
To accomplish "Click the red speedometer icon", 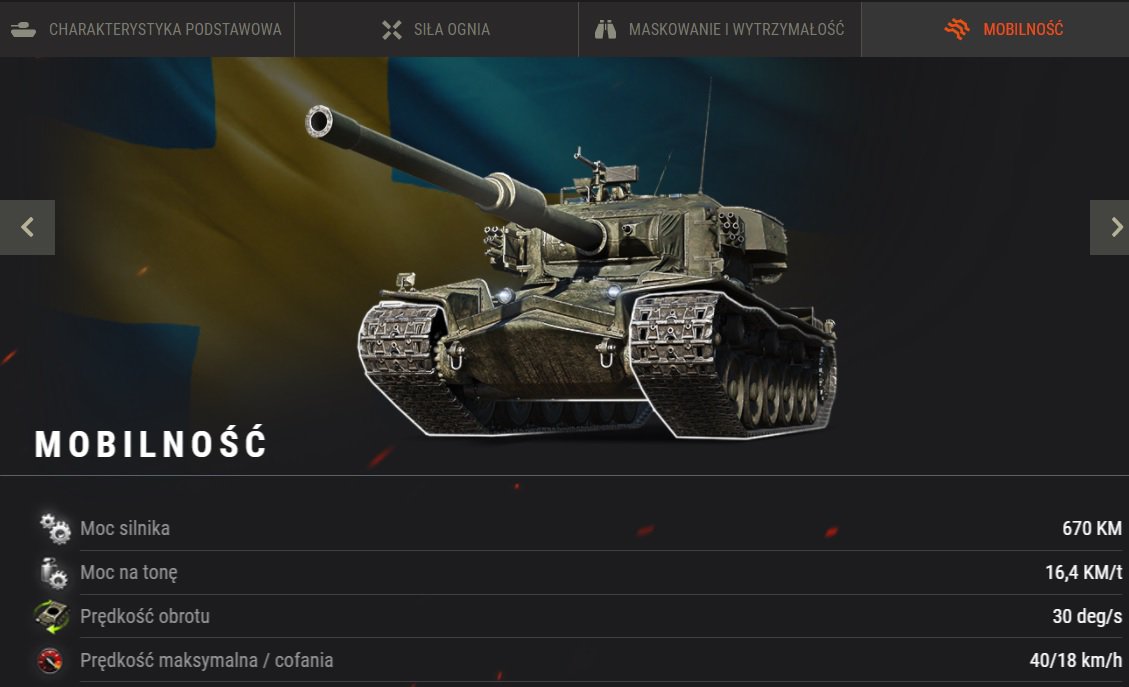I will 50,660.
